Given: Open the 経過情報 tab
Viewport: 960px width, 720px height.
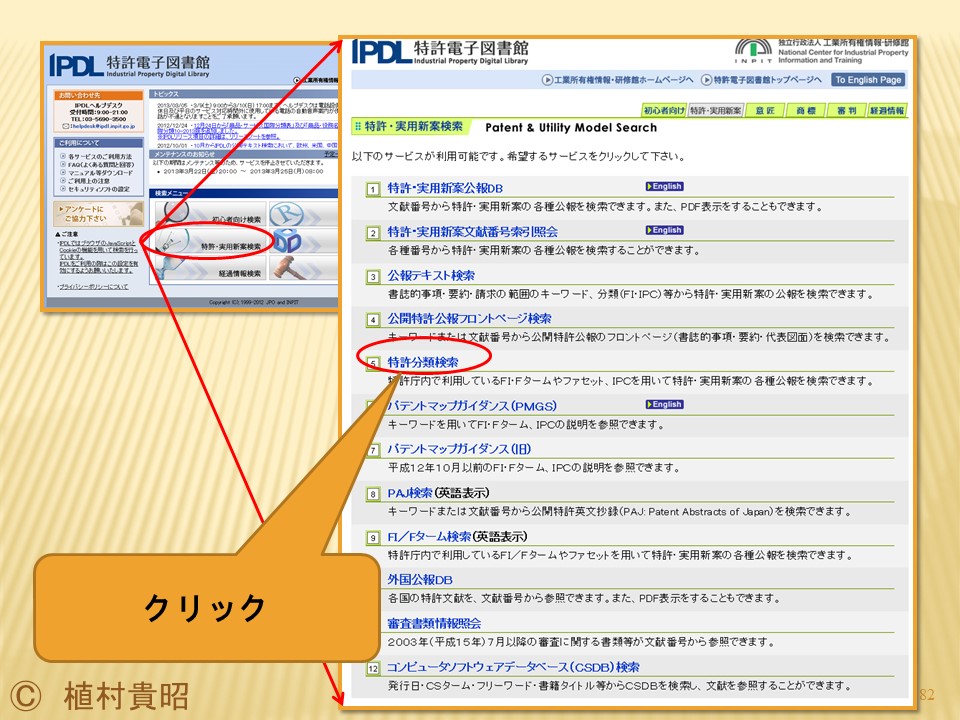Looking at the screenshot, I should click(887, 110).
